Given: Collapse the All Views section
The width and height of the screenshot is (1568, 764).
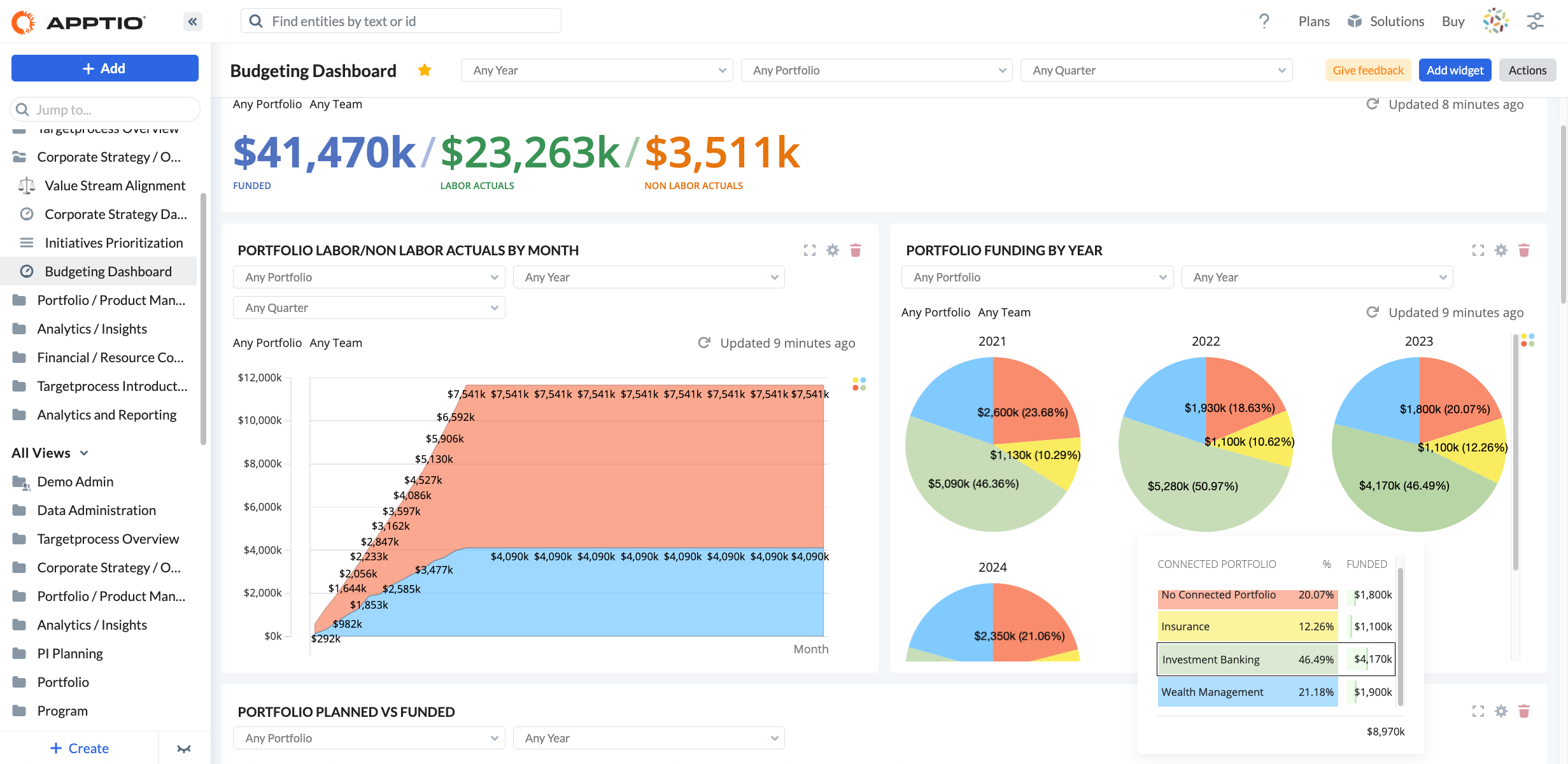Looking at the screenshot, I should [x=83, y=453].
